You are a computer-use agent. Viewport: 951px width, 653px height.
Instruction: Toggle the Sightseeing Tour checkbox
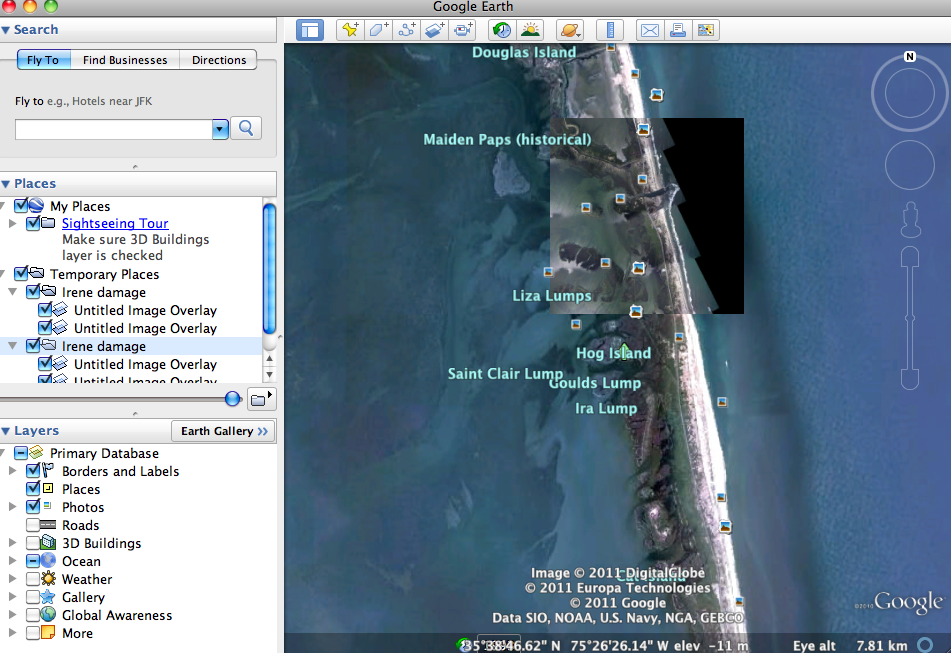[x=33, y=223]
